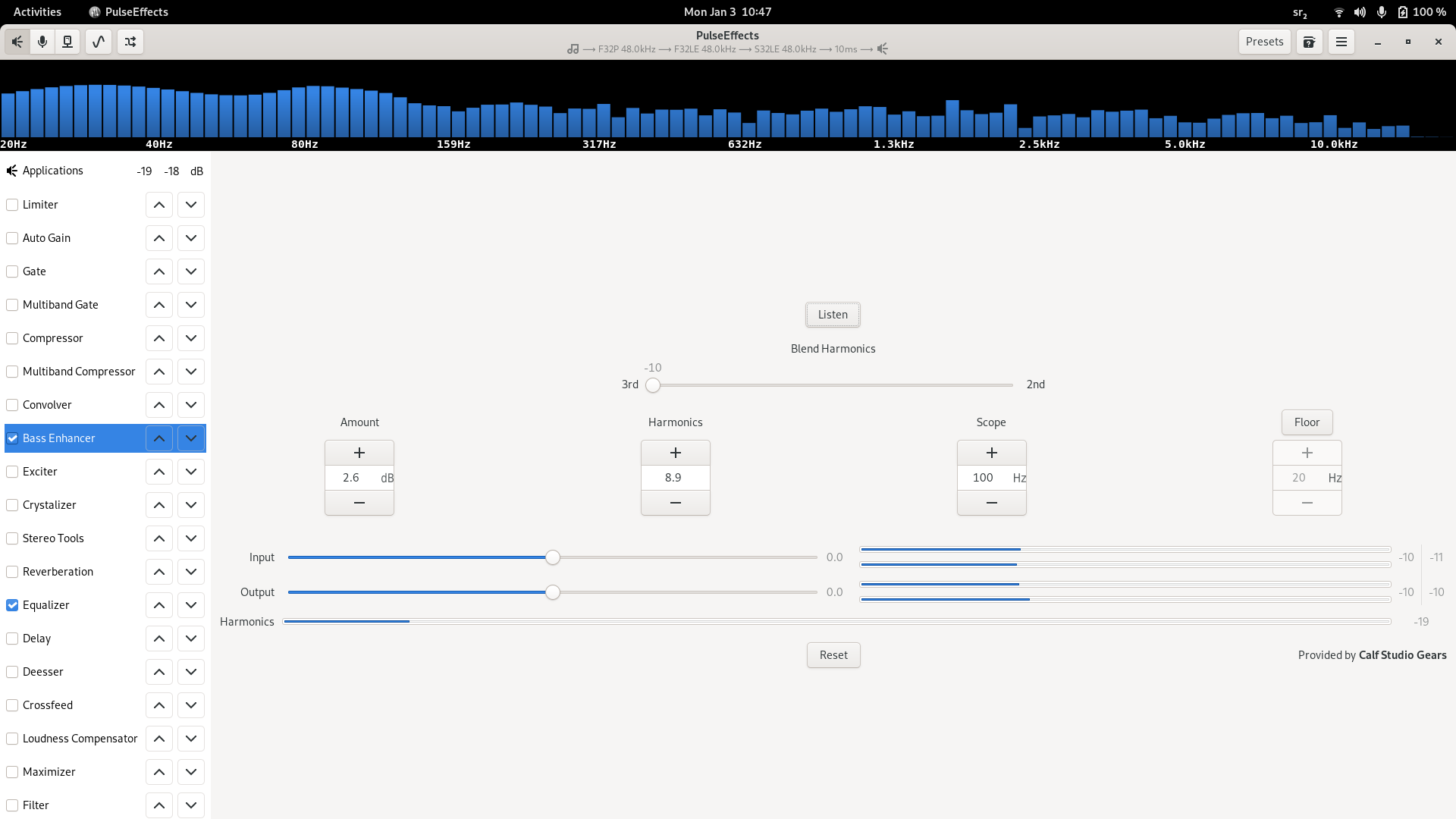Image resolution: width=1456 pixels, height=819 pixels.
Task: Toggle the Listen button
Action: [x=833, y=315]
